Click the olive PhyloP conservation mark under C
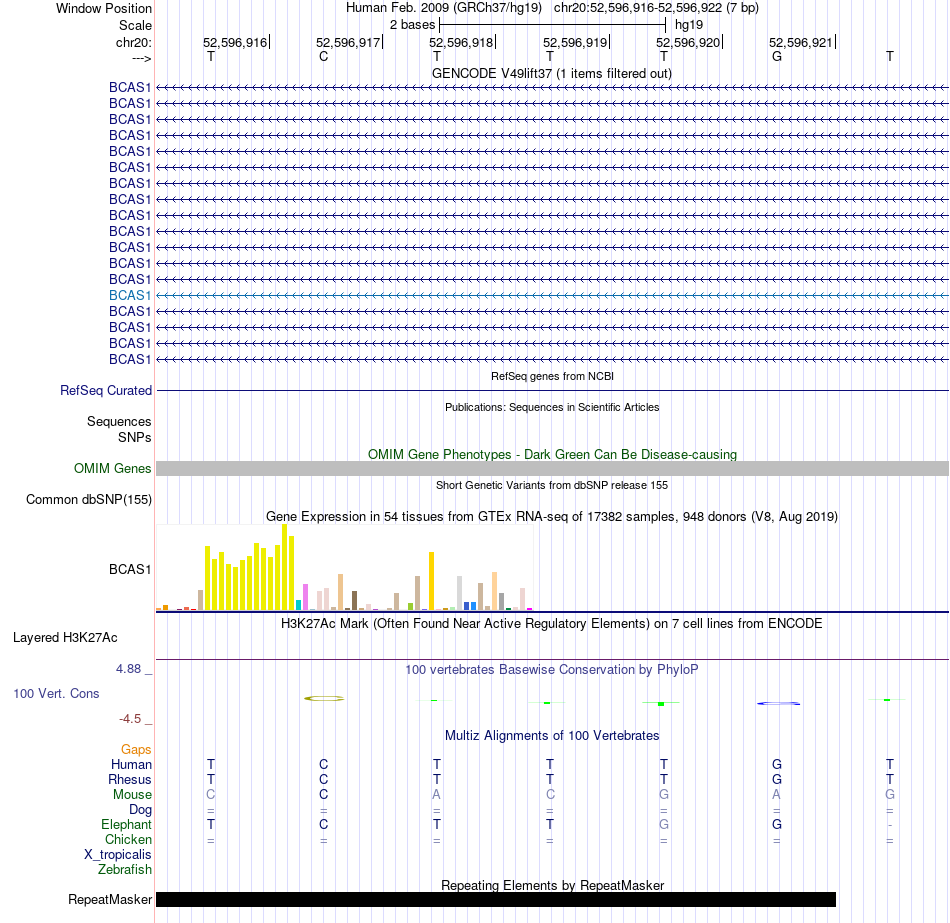Viewport: 950px width, 923px height. 324,699
